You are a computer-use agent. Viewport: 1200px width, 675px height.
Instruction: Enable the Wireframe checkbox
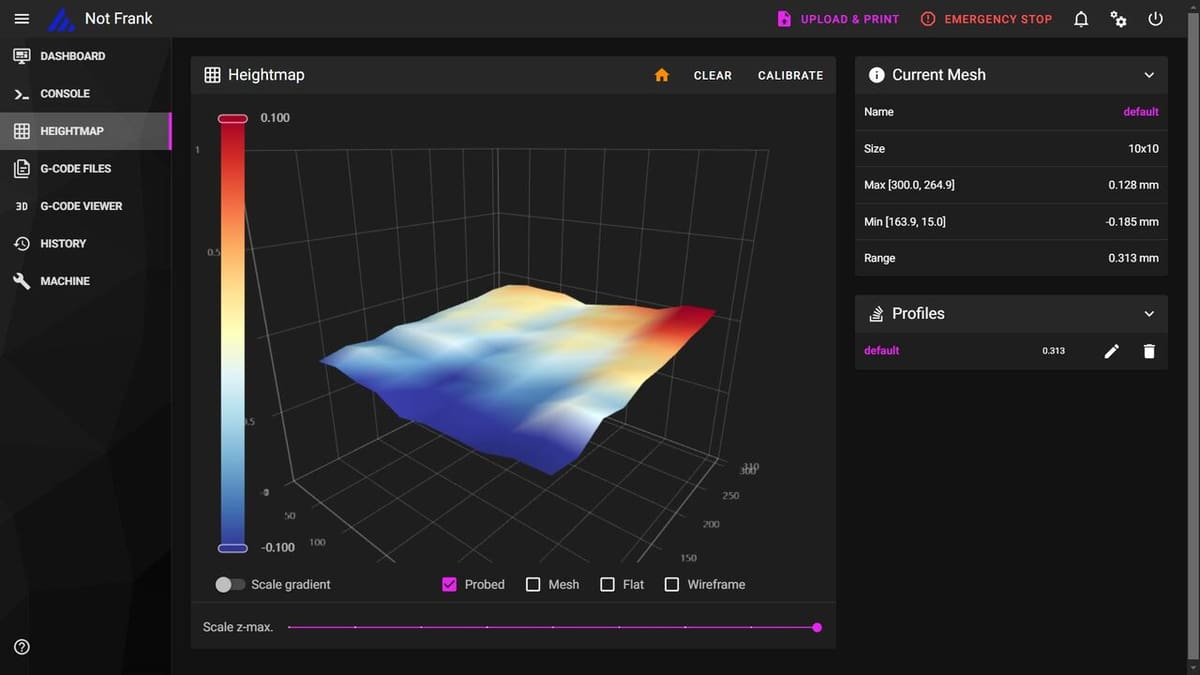672,584
